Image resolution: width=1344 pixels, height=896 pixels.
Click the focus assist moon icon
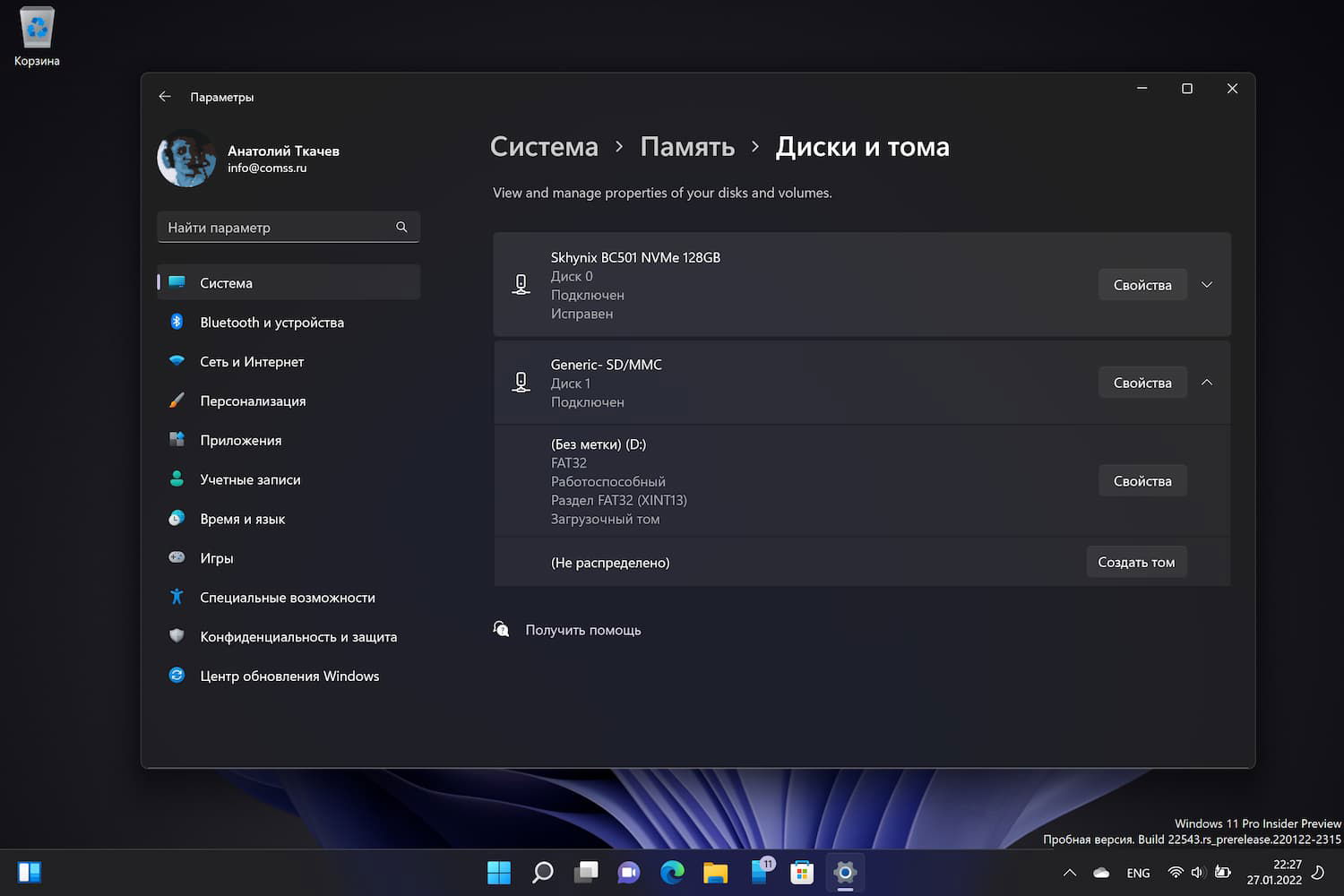(x=1318, y=872)
